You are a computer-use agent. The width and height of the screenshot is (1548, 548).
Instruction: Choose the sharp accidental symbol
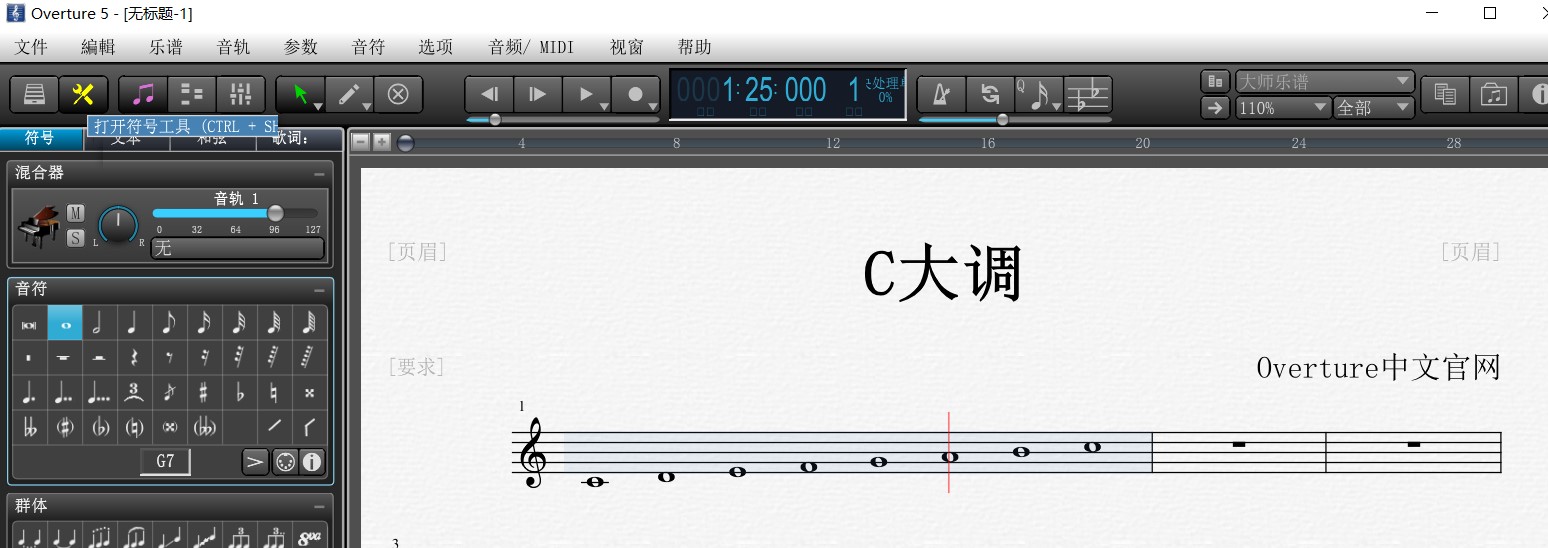click(x=204, y=392)
